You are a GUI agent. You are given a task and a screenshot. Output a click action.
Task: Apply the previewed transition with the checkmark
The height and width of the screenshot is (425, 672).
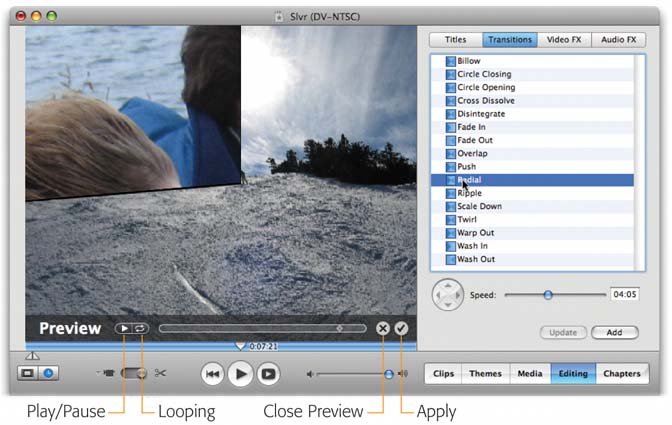click(402, 328)
